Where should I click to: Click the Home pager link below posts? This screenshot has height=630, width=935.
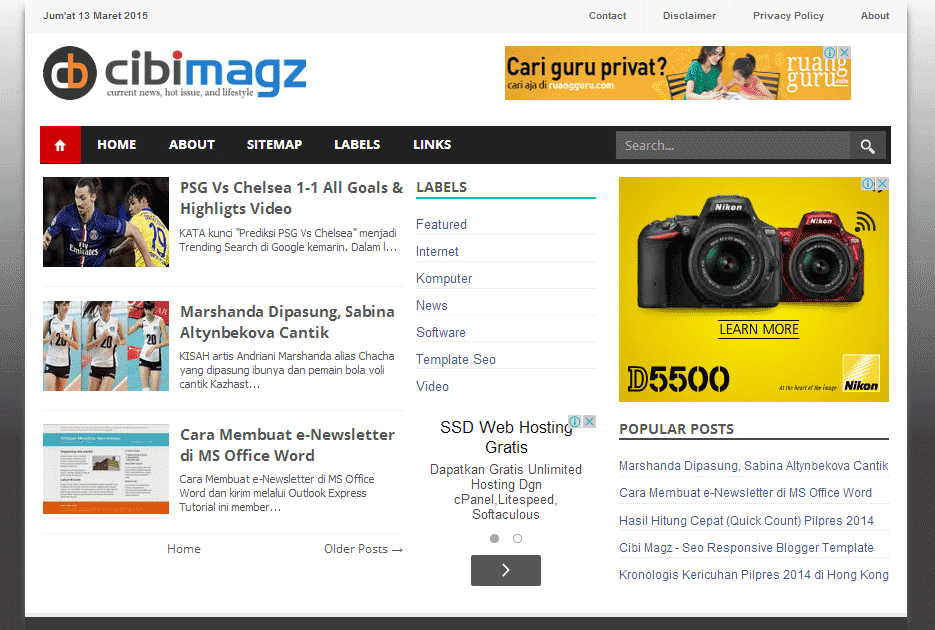[184, 549]
